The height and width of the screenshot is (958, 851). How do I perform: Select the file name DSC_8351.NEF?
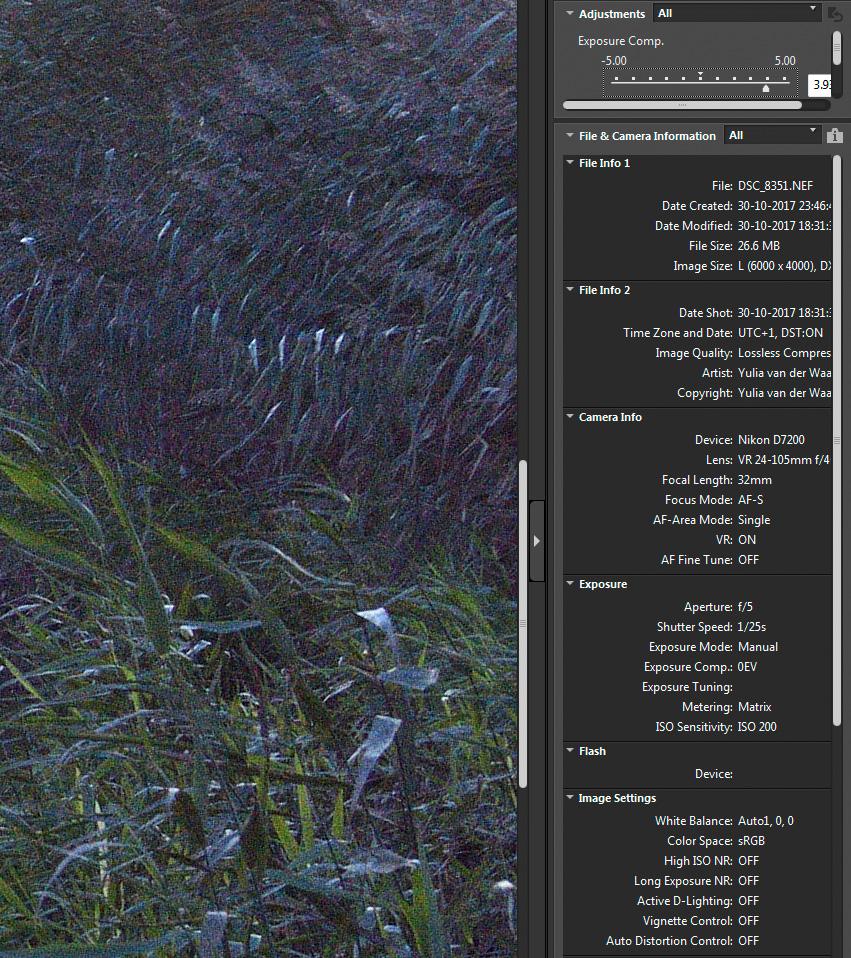pyautogui.click(x=775, y=186)
